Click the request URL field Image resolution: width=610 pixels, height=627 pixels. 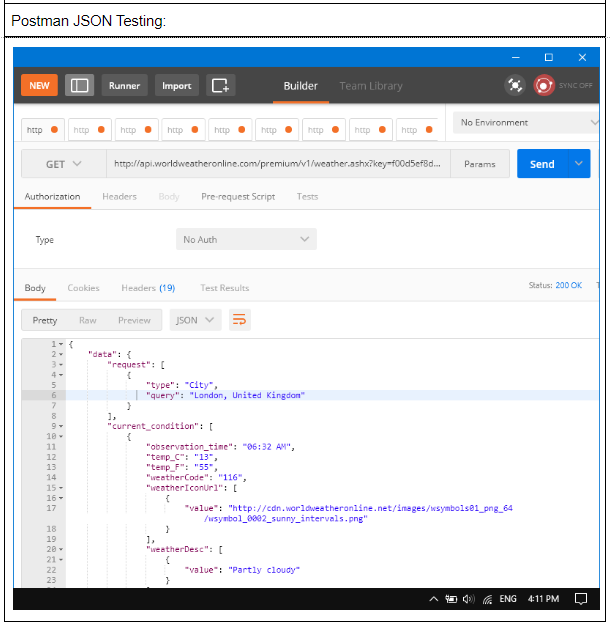[278, 164]
